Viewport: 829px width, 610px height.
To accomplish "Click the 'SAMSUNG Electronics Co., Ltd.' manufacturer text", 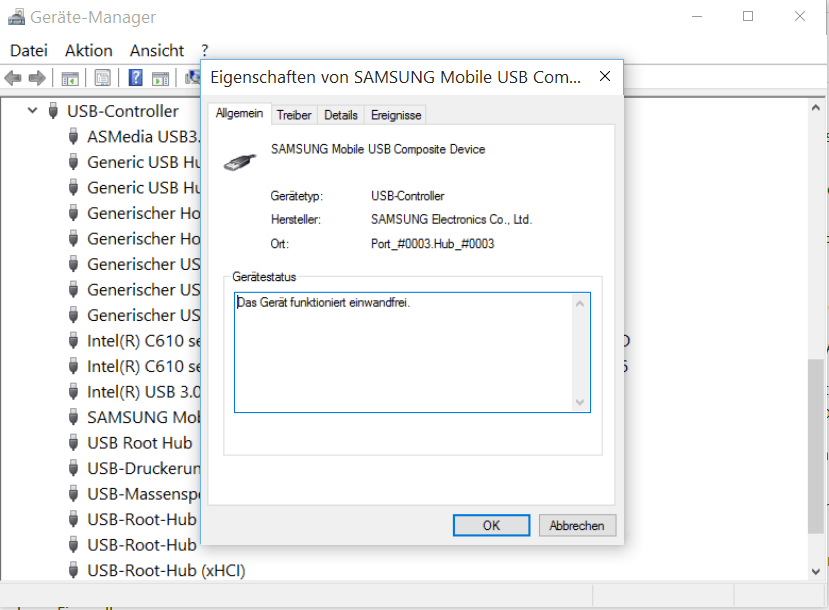I will (x=452, y=219).
